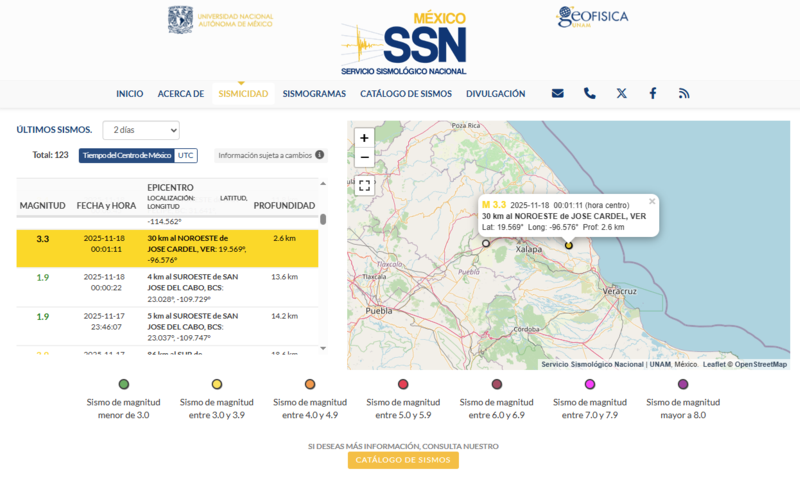Click the info icon beside 'Información sujeta a cambios'
This screenshot has height=480, width=800.
[320, 155]
